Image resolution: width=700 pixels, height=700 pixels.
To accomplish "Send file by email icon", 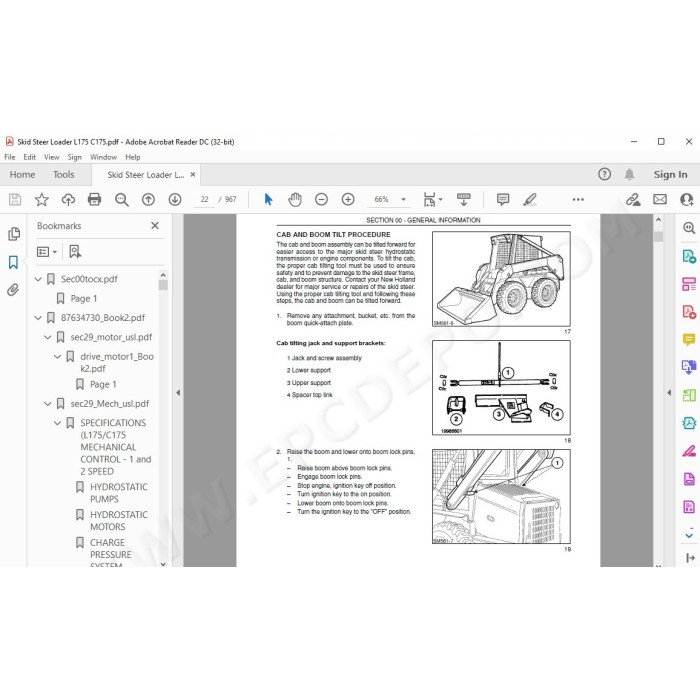I will pos(660,199).
